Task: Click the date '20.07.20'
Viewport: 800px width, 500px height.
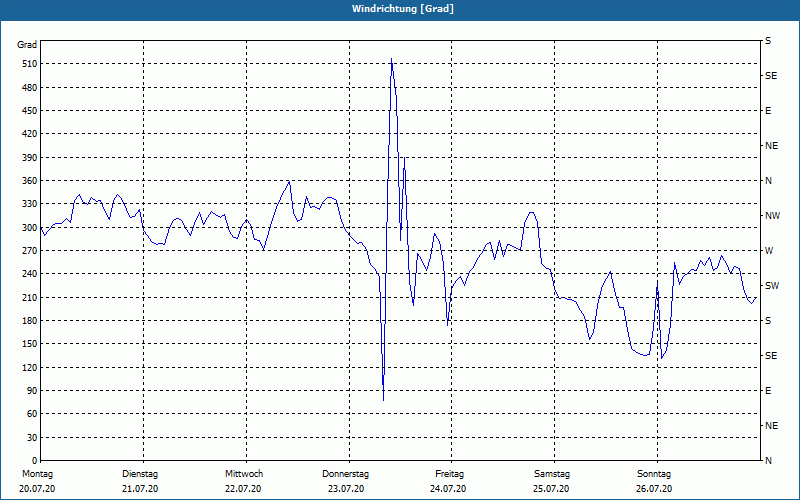Action: (x=37, y=489)
